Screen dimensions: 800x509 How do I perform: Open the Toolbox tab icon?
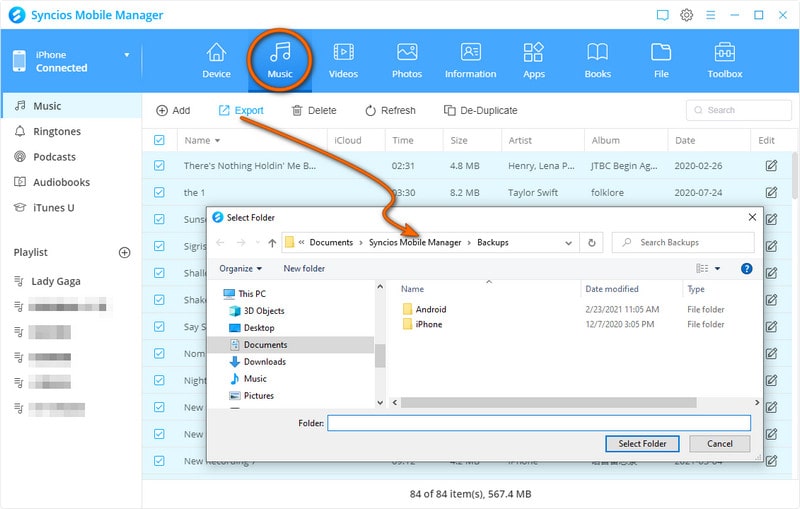pyautogui.click(x=725, y=52)
